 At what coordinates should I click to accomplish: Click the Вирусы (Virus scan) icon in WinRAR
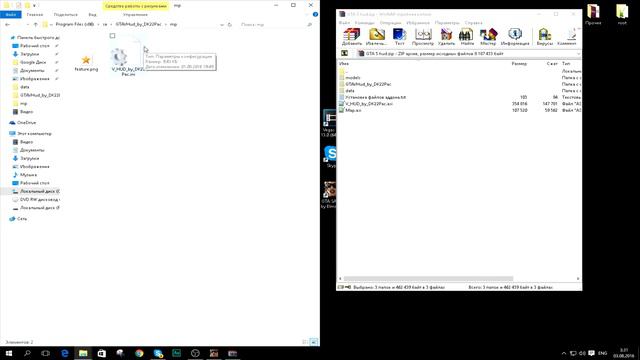pyautogui.click(x=544, y=37)
